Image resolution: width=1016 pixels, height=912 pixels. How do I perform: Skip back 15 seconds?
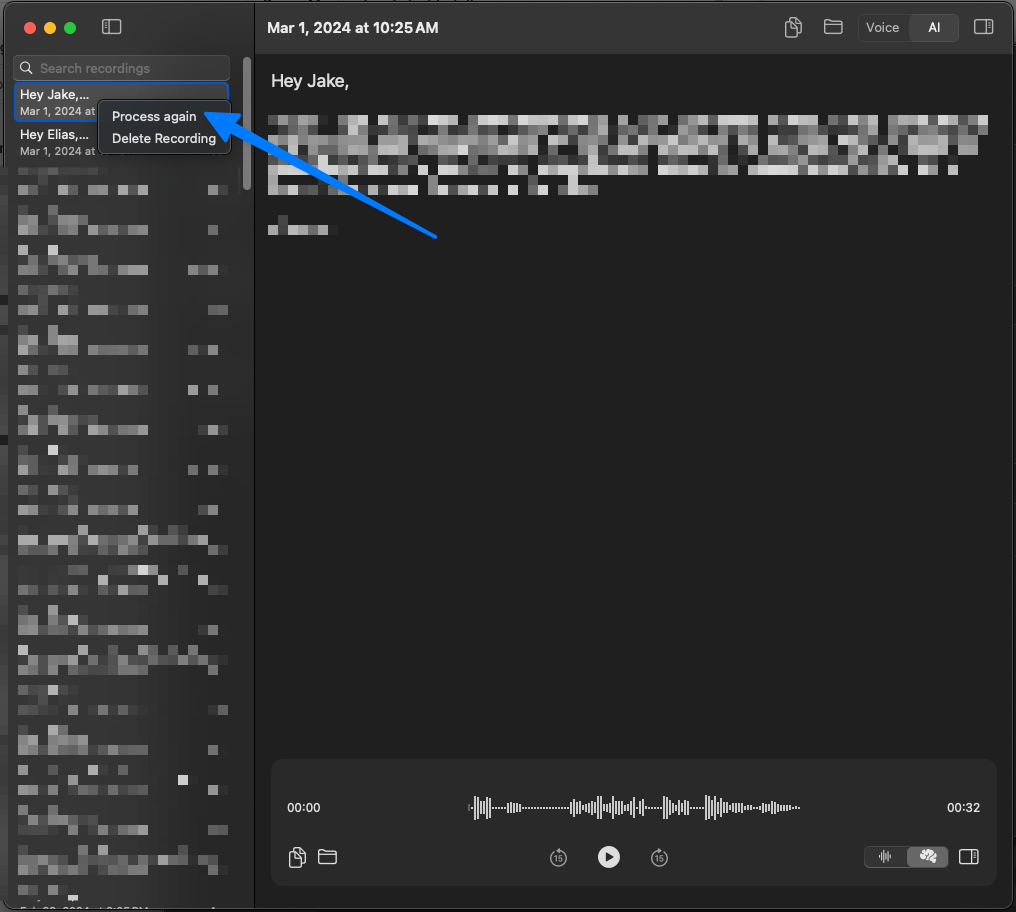pyautogui.click(x=558, y=857)
